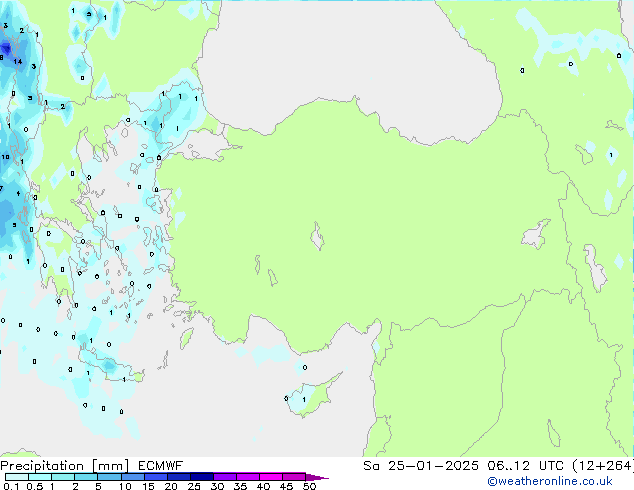
Task: Click the legend label "20"
Action: [x=171, y=486]
